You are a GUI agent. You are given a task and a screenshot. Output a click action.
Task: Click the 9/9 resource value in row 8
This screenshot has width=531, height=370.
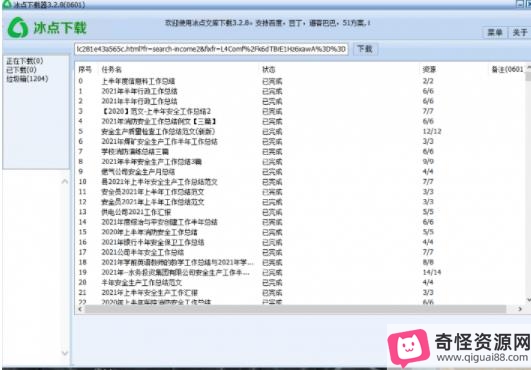tap(428, 161)
